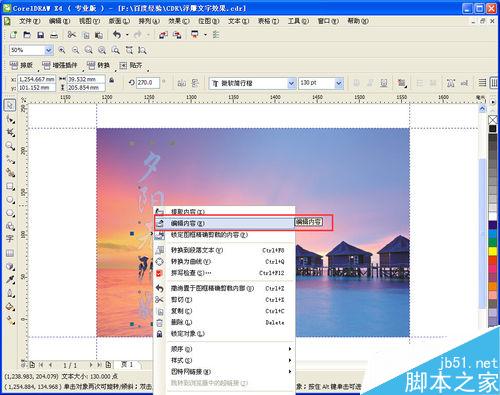This screenshot has height=395, width=500.
Task: Click the 排版 toolbar button
Action: coord(22,65)
